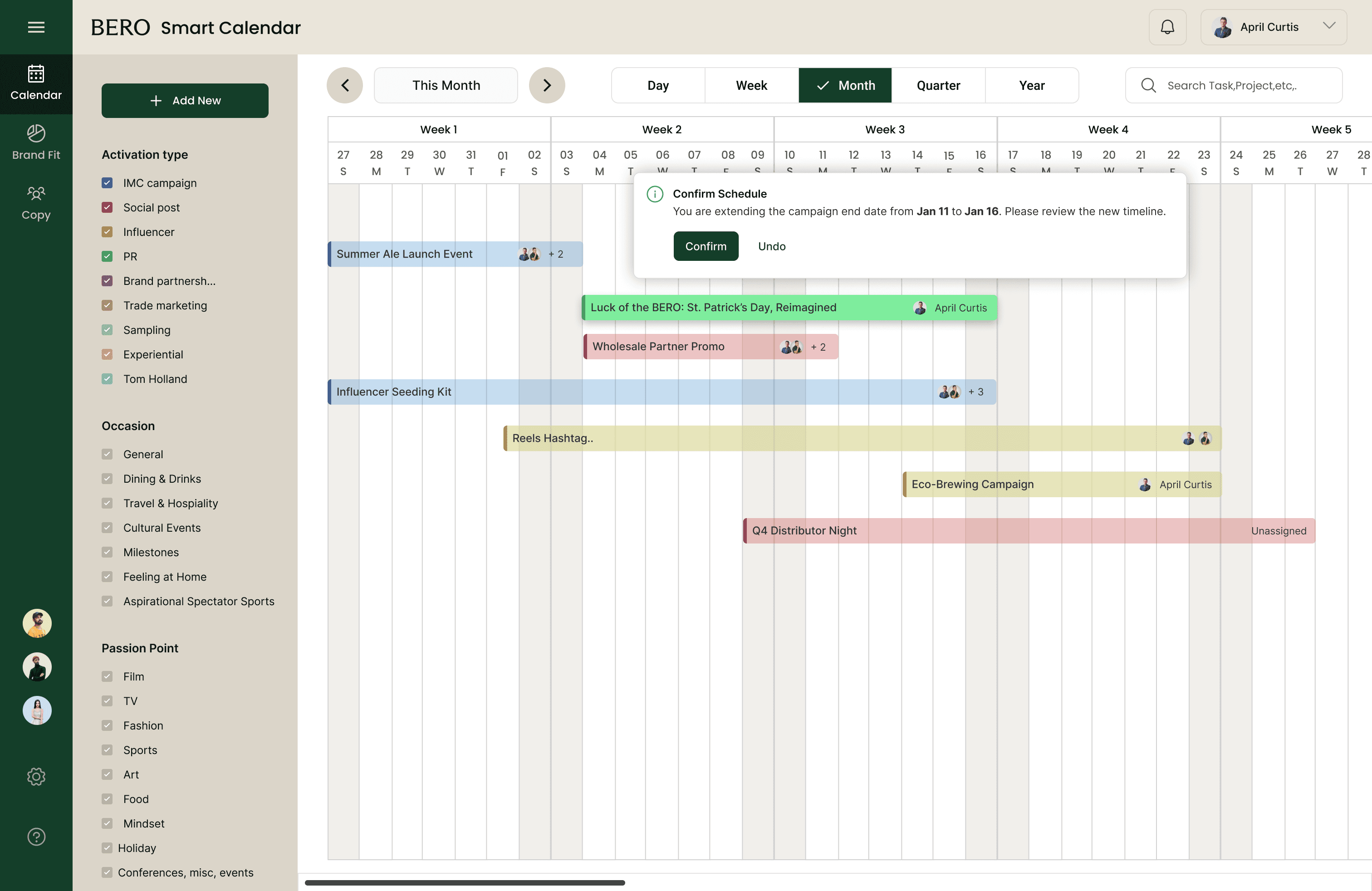Open the hamburger menu icon
This screenshot has height=891, width=1372.
[36, 27]
